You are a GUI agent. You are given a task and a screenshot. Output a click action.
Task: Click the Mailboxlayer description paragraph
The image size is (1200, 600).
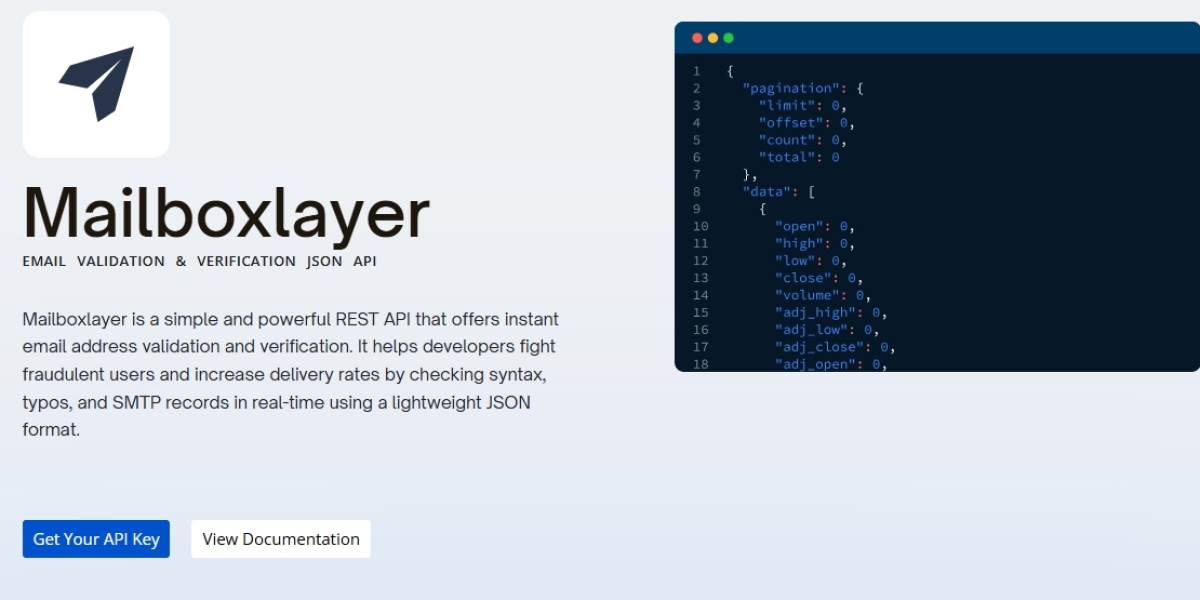(x=291, y=375)
